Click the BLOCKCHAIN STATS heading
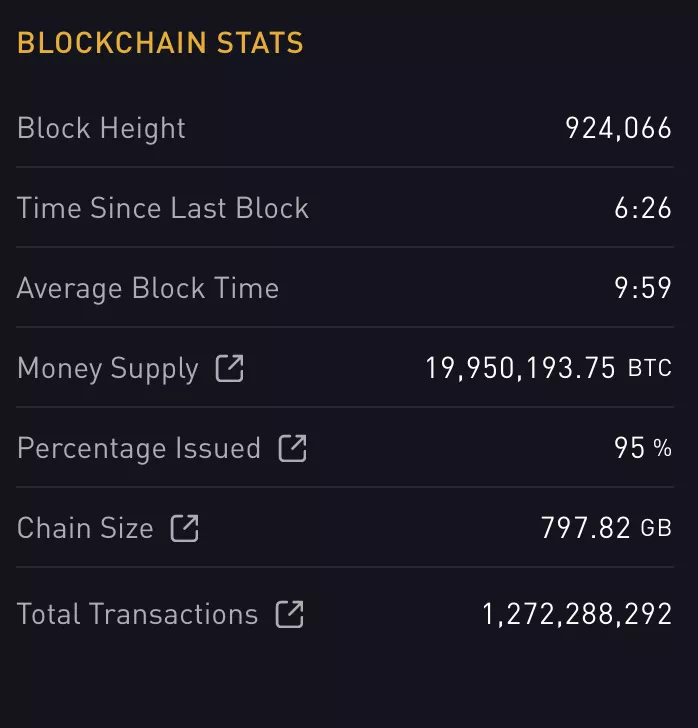 160,43
